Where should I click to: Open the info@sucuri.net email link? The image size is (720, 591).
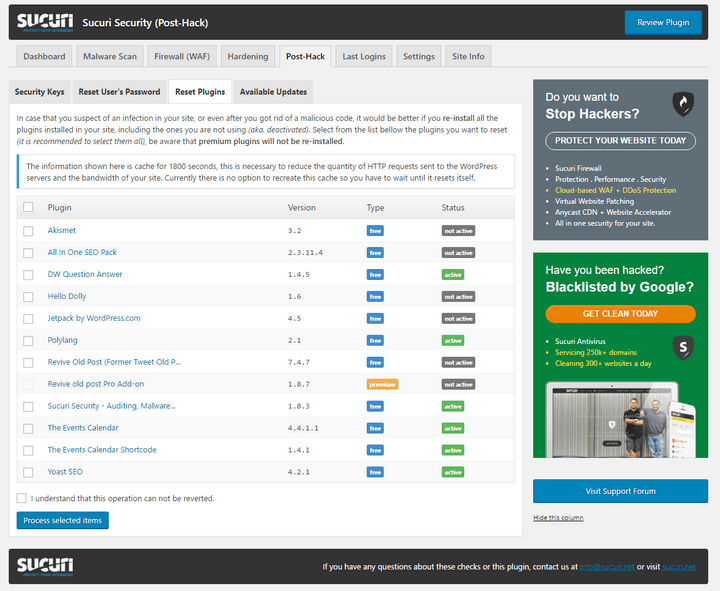click(x=607, y=567)
